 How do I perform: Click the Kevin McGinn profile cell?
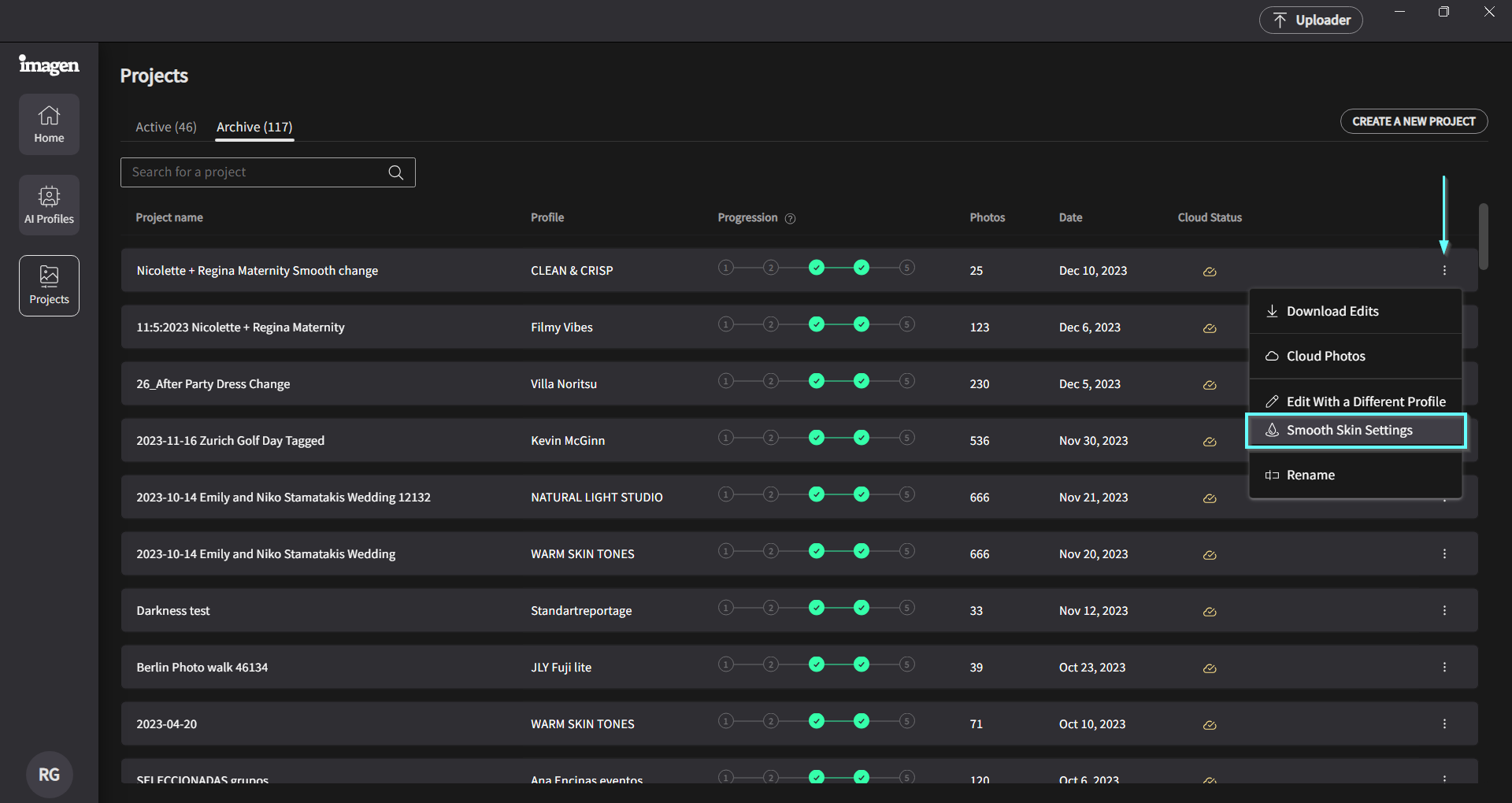point(568,440)
